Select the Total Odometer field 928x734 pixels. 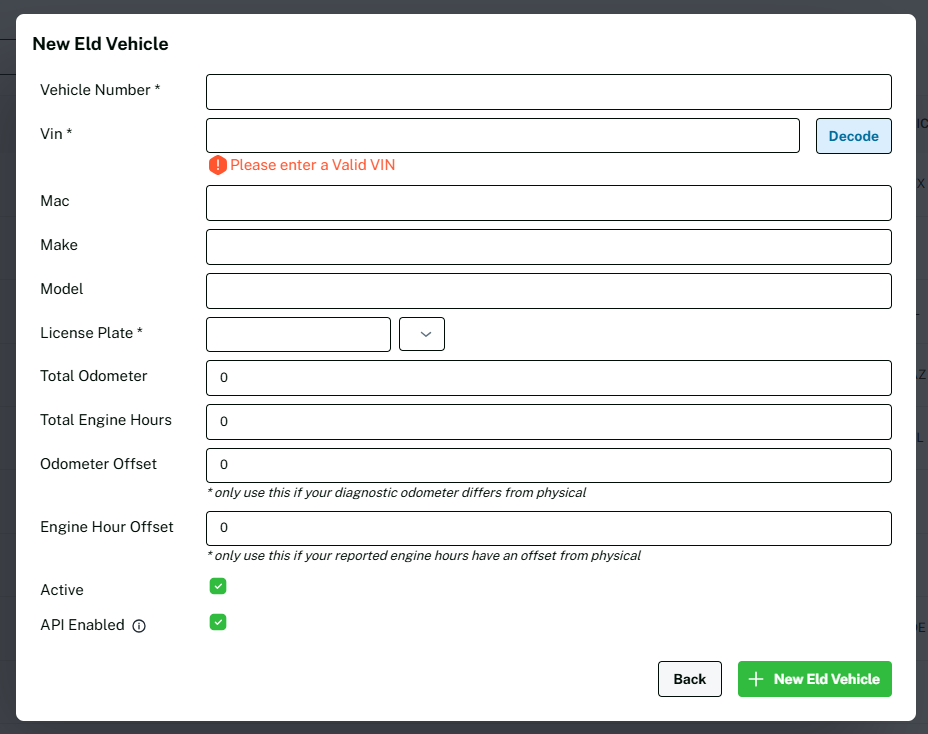548,378
